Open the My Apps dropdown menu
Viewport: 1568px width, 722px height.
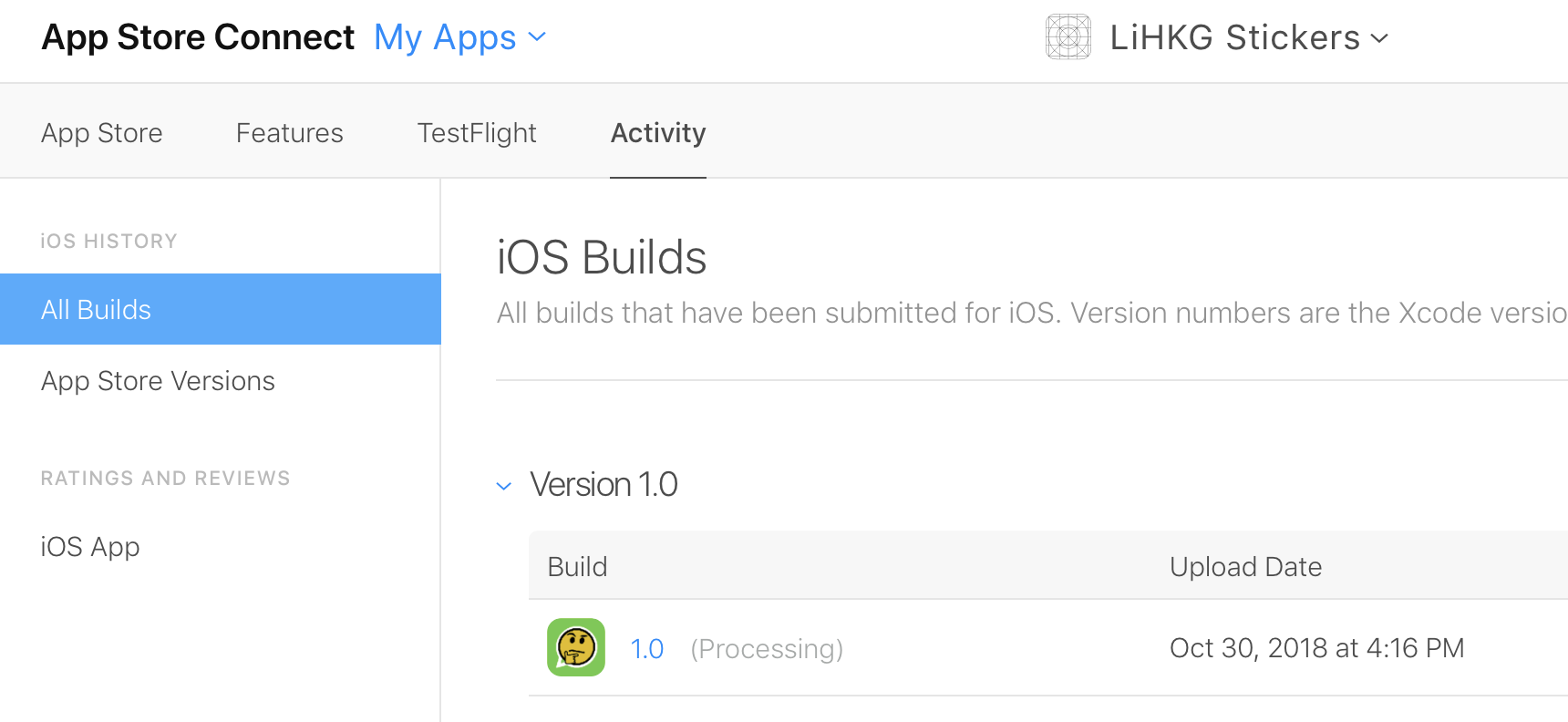click(x=459, y=37)
